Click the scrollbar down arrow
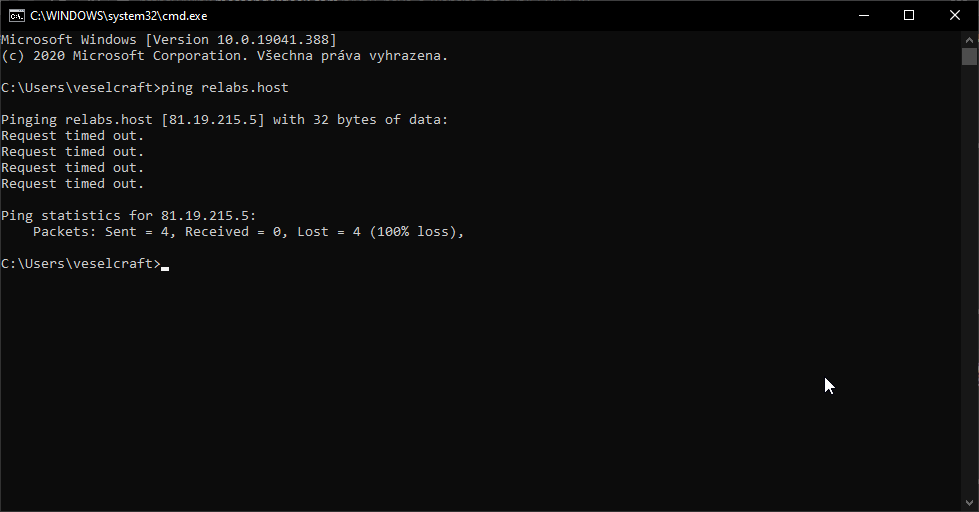This screenshot has width=979, height=512. [x=969, y=503]
